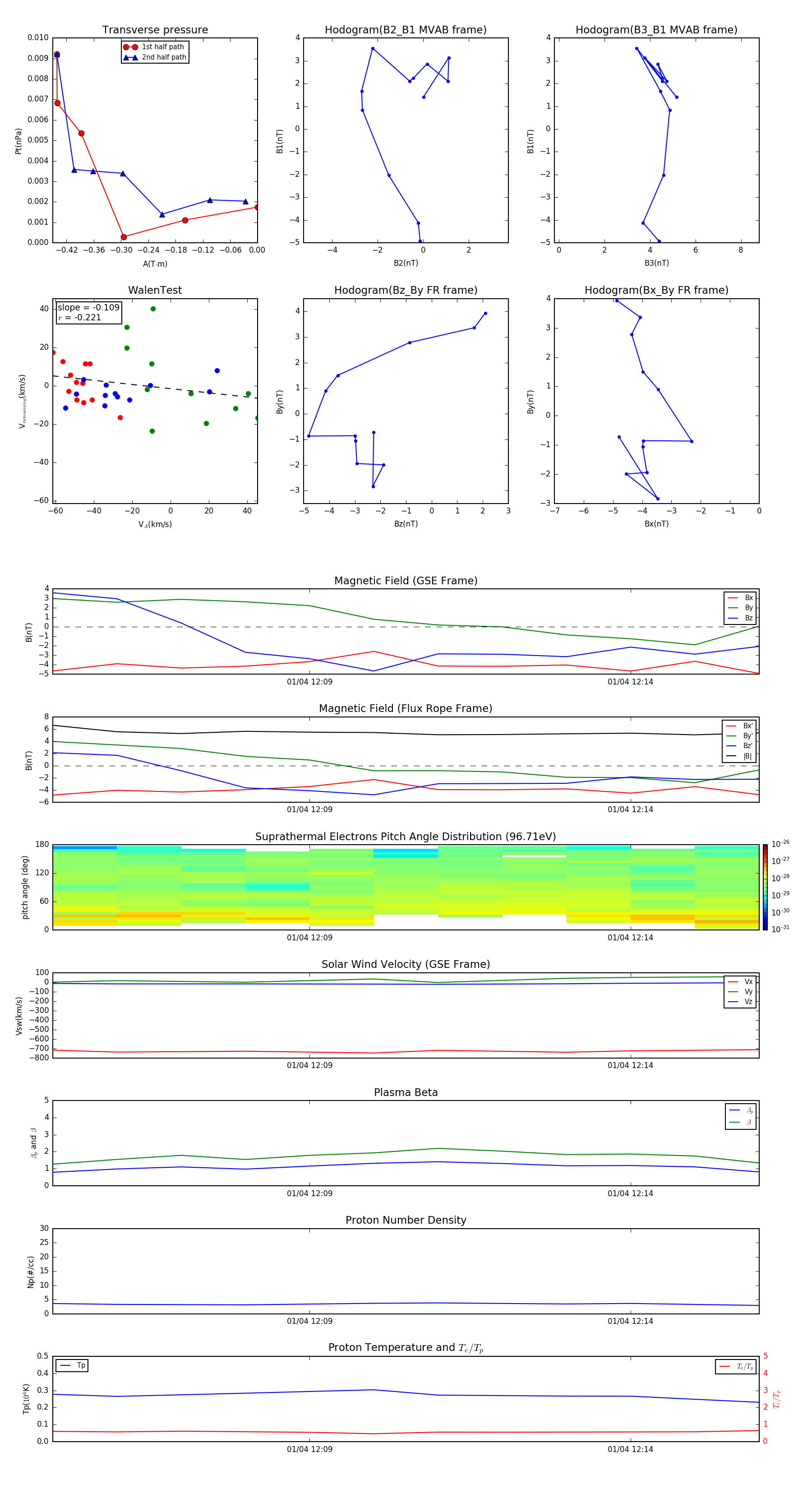The image size is (812, 1489).
Task: Click the 'Hodogram(Bz_By FR frame)' title
Action: tap(406, 290)
